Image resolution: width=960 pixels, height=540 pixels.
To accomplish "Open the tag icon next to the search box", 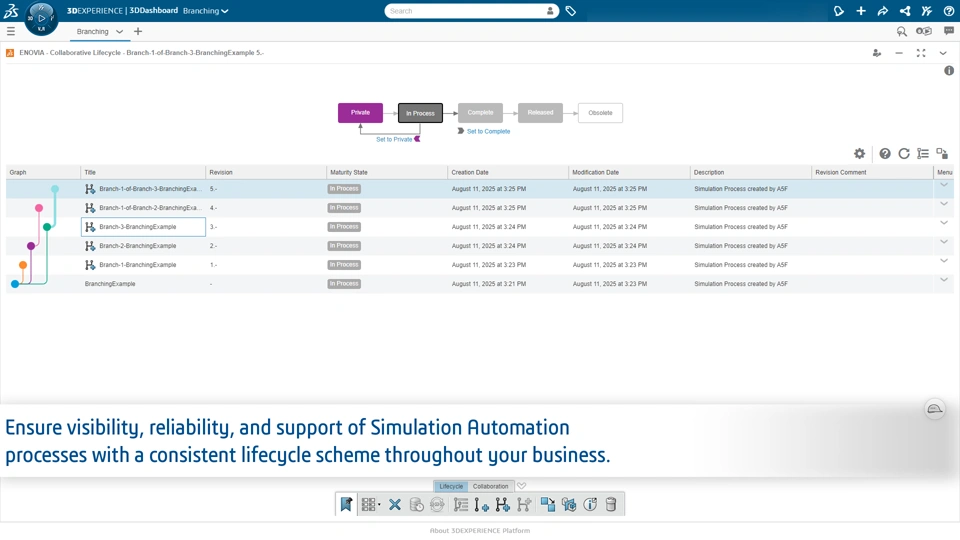I will [x=571, y=11].
